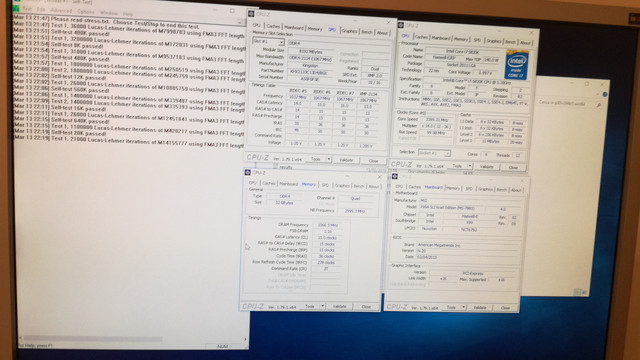Image resolution: width=640 pixels, height=360 pixels.
Task: Switch to the Graphics tab in the SPD window
Action: 349,31
